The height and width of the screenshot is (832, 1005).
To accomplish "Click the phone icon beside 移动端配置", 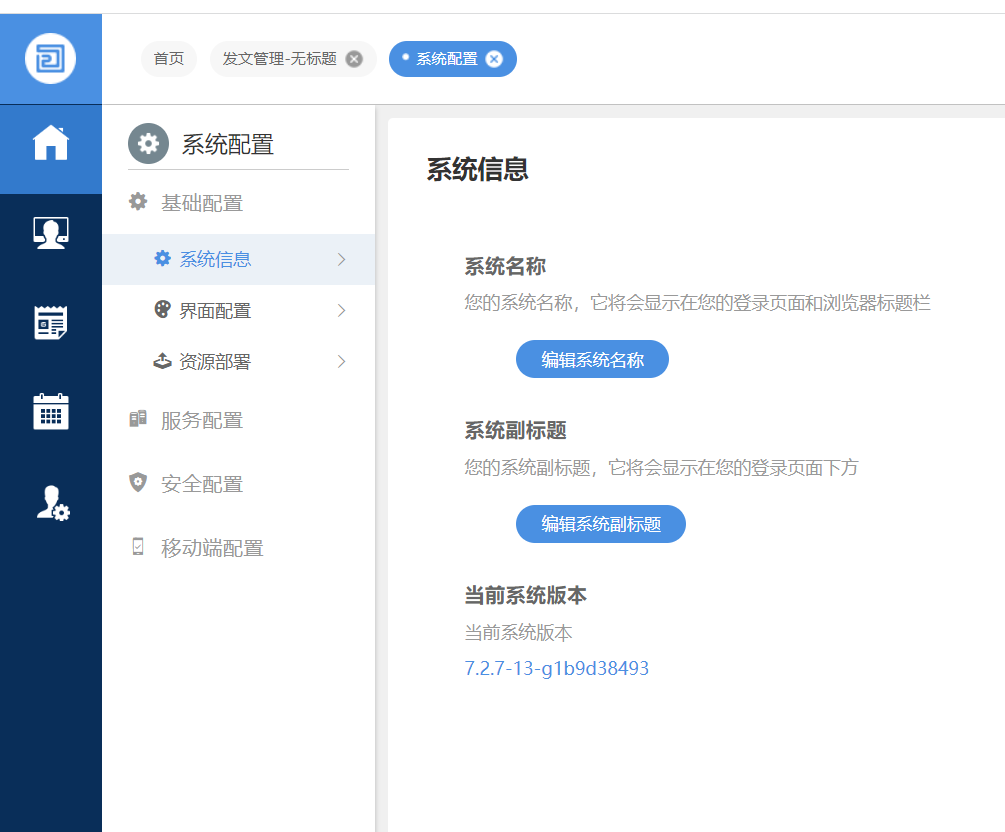I will tap(138, 547).
